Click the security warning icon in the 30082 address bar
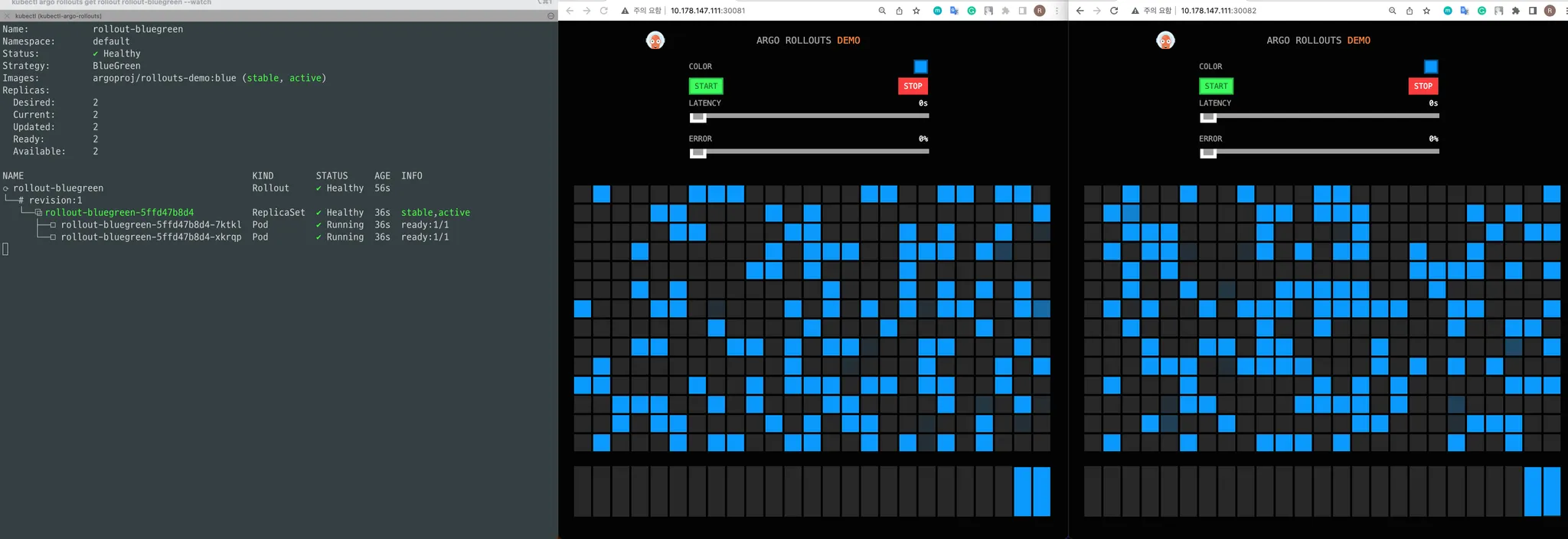 click(x=1135, y=11)
